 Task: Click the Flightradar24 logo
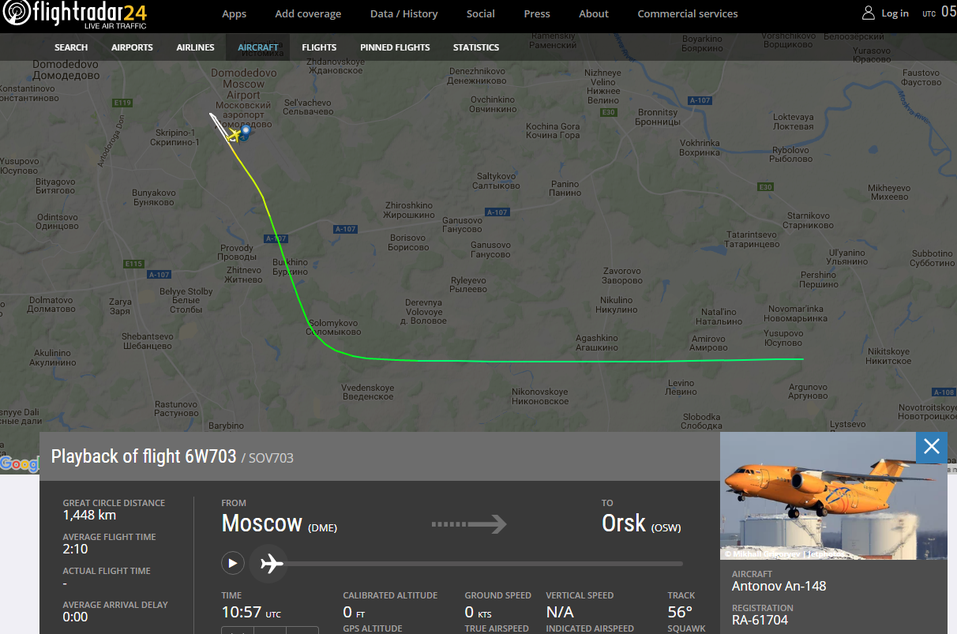click(x=75, y=15)
